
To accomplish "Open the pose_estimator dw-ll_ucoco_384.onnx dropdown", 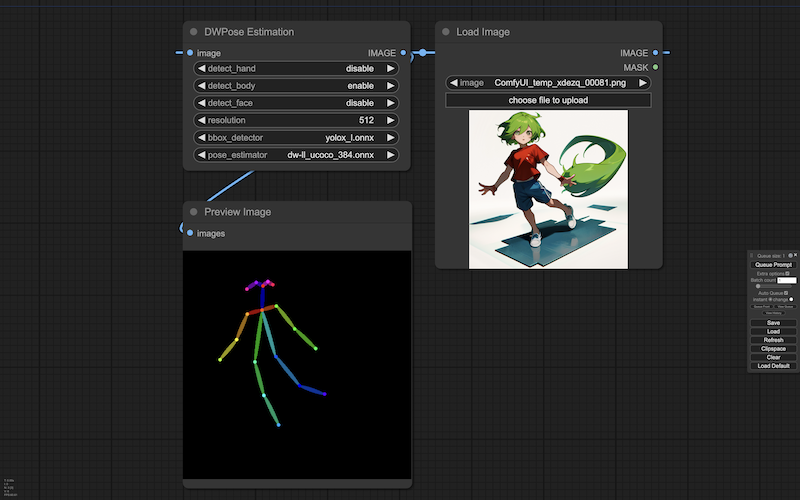I will click(296, 155).
